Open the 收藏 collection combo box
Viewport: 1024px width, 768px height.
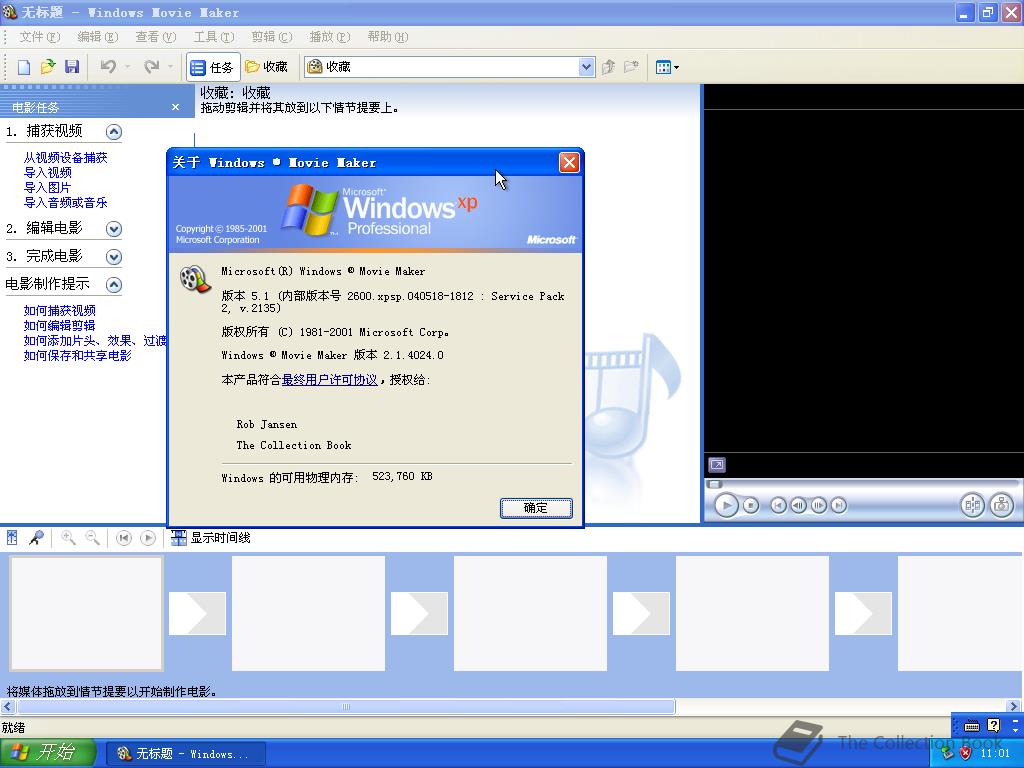449,67
